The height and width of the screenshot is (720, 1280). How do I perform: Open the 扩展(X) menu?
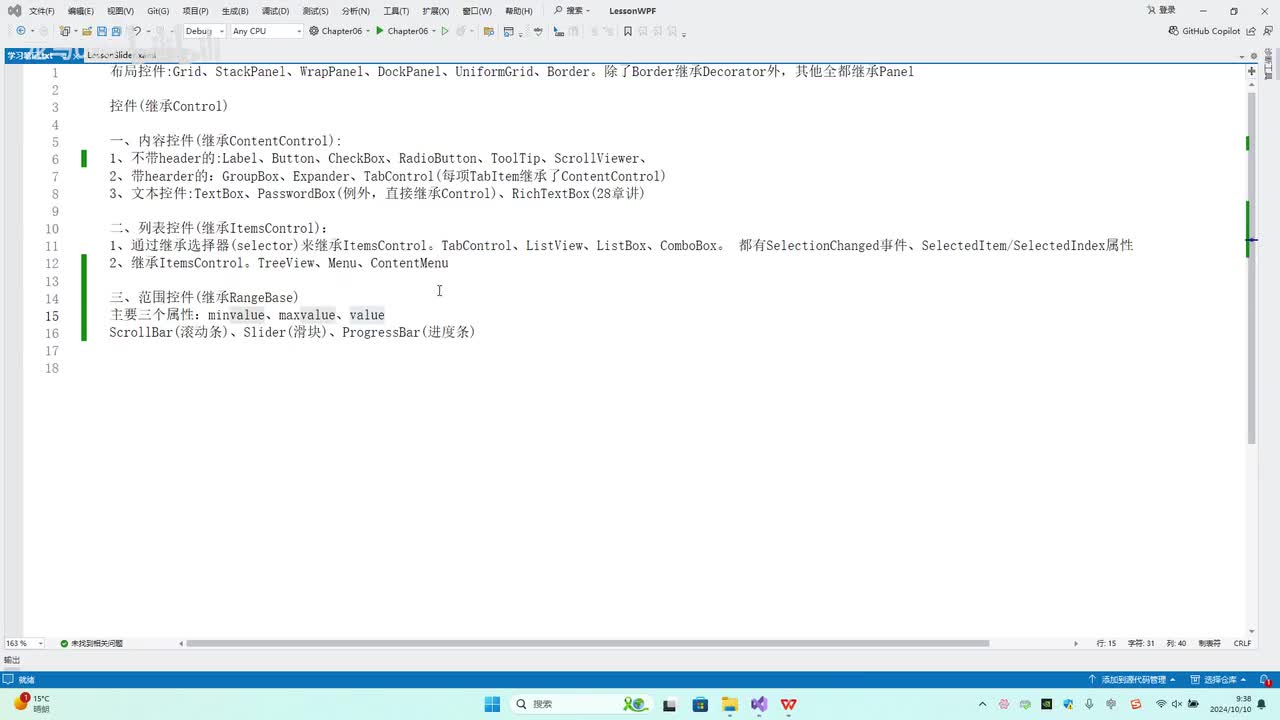(435, 11)
